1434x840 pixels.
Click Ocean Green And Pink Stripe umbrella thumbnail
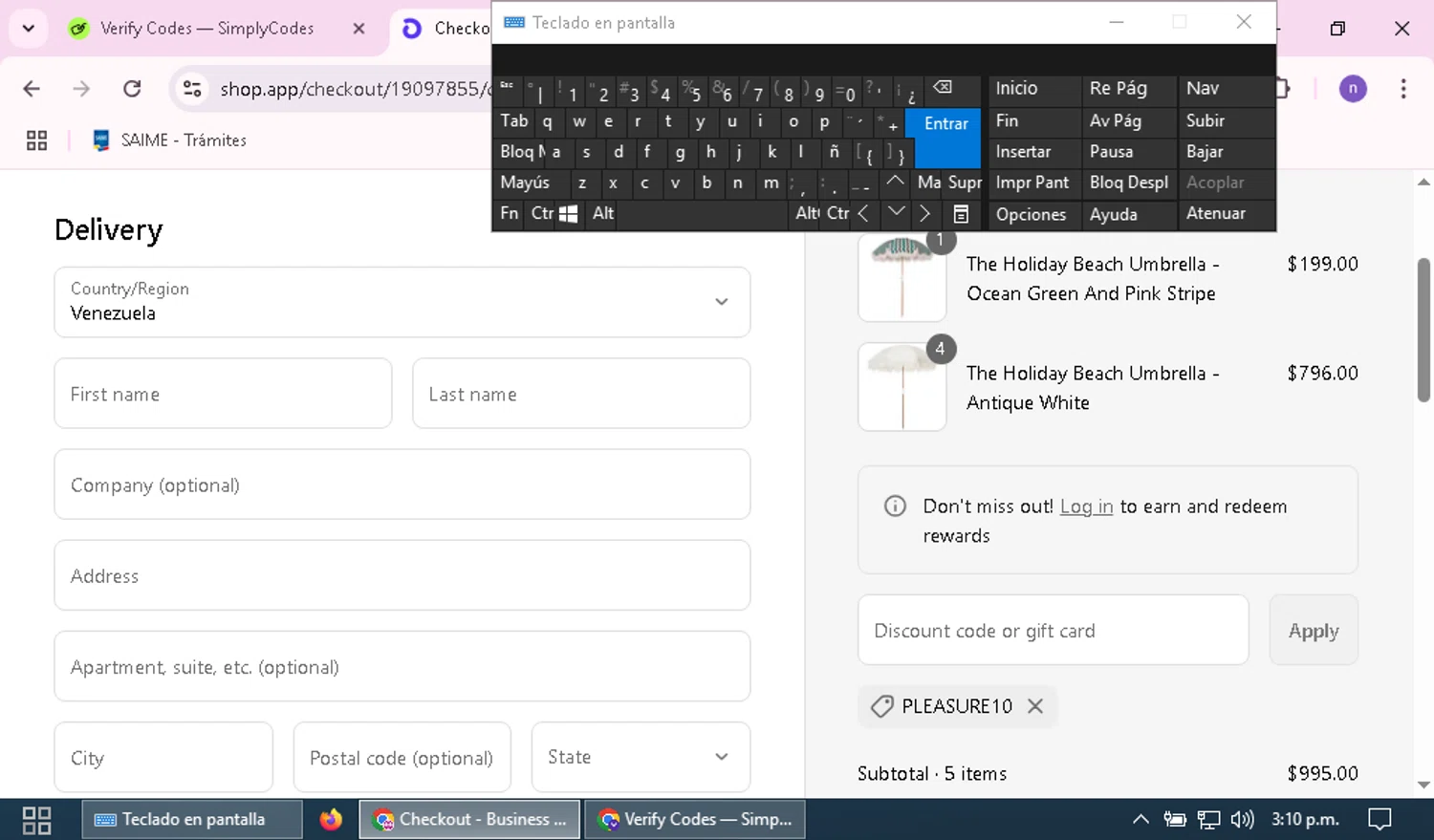tap(902, 277)
